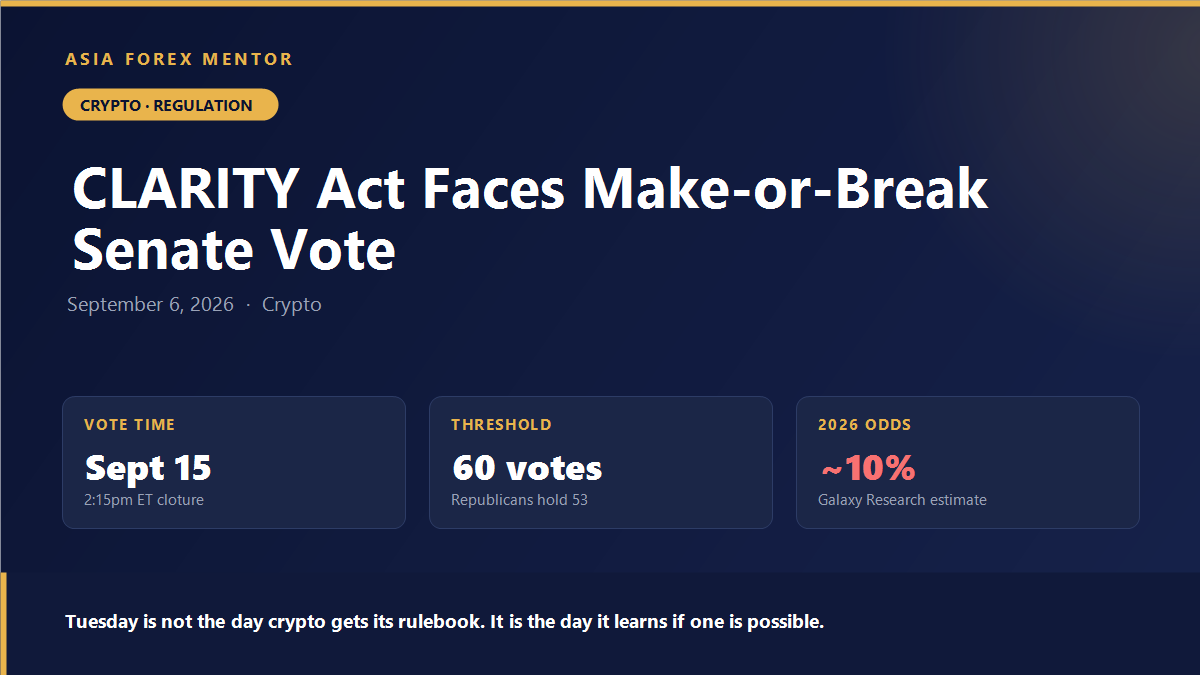The height and width of the screenshot is (675, 1200).
Task: Select the Vote Time stat card
Action: [234, 462]
